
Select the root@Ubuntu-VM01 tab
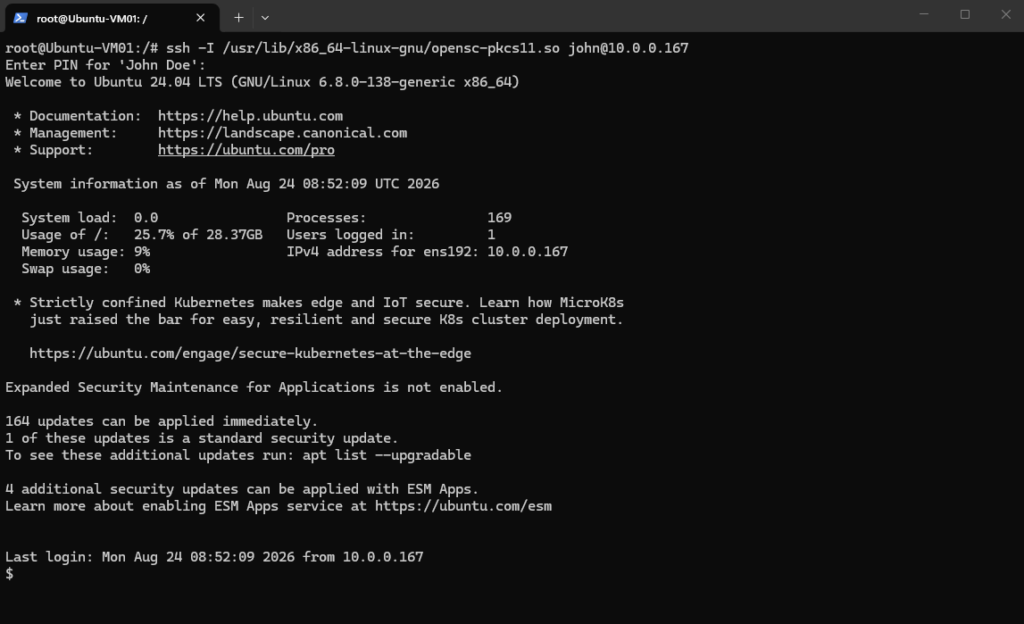pyautogui.click(x=112, y=18)
